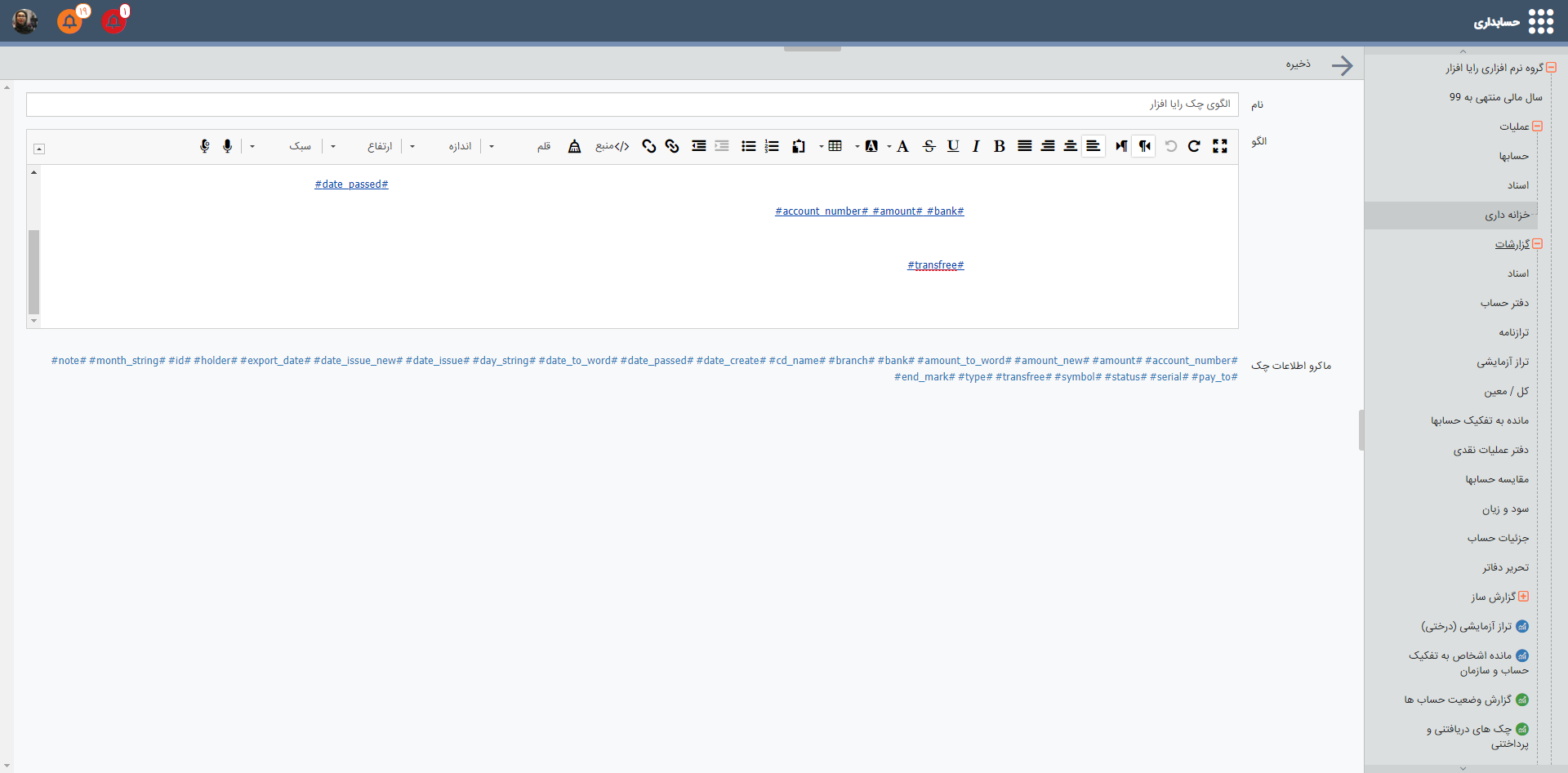Decrease indent in the editor

pos(722,146)
